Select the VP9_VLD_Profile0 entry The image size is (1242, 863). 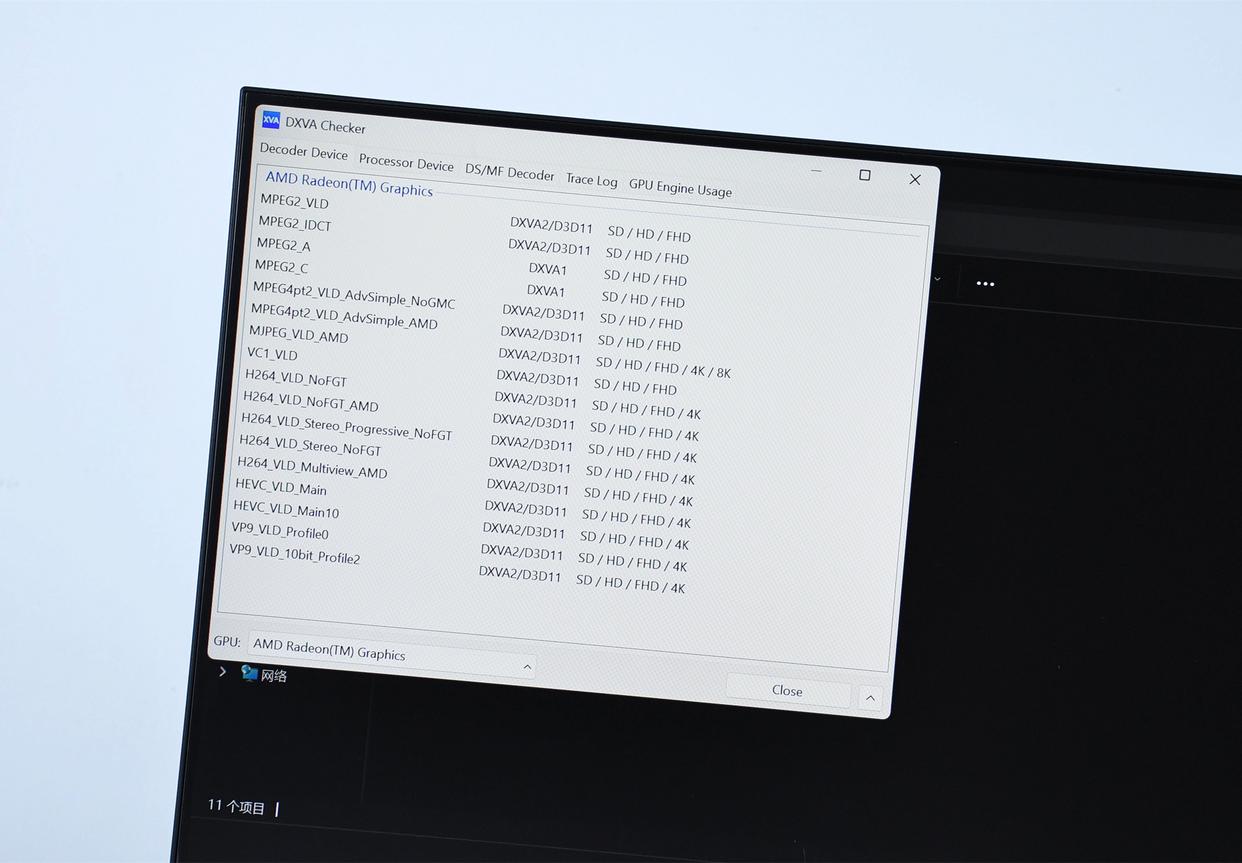(280, 531)
